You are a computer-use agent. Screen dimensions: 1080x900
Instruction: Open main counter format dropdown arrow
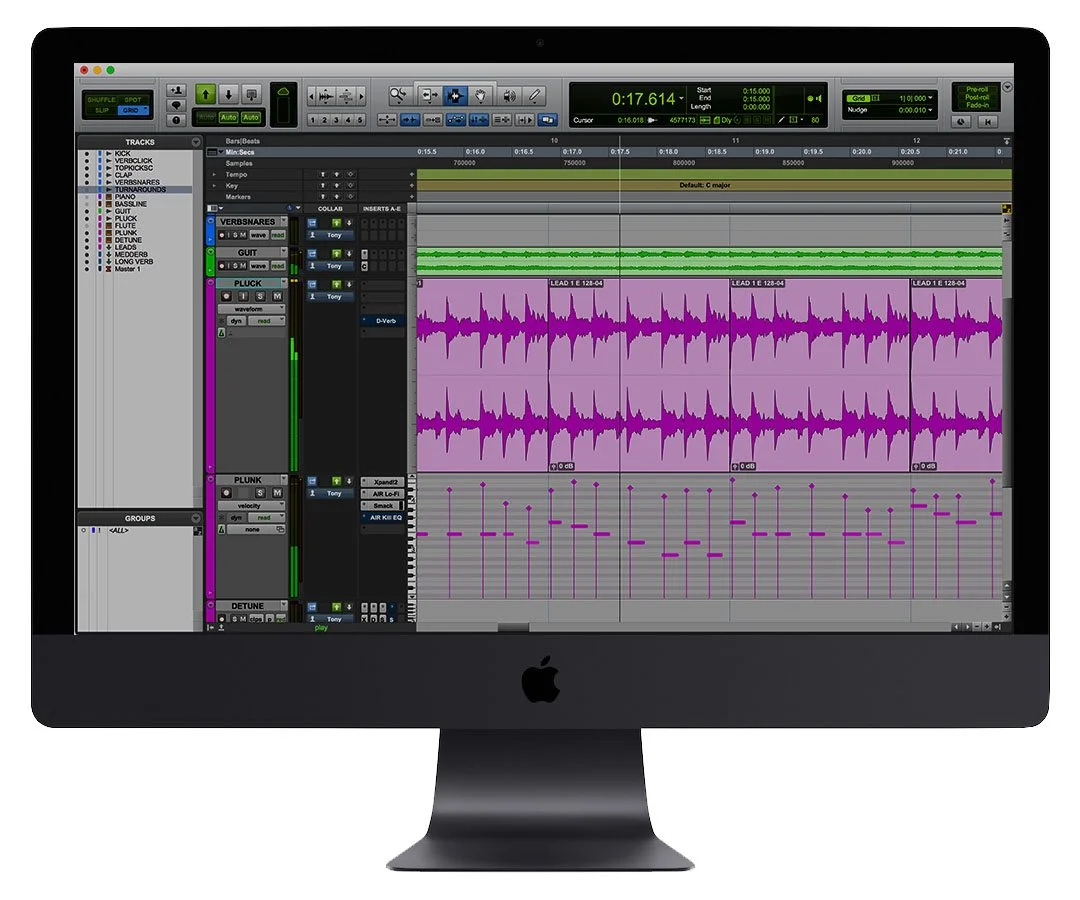click(x=681, y=98)
